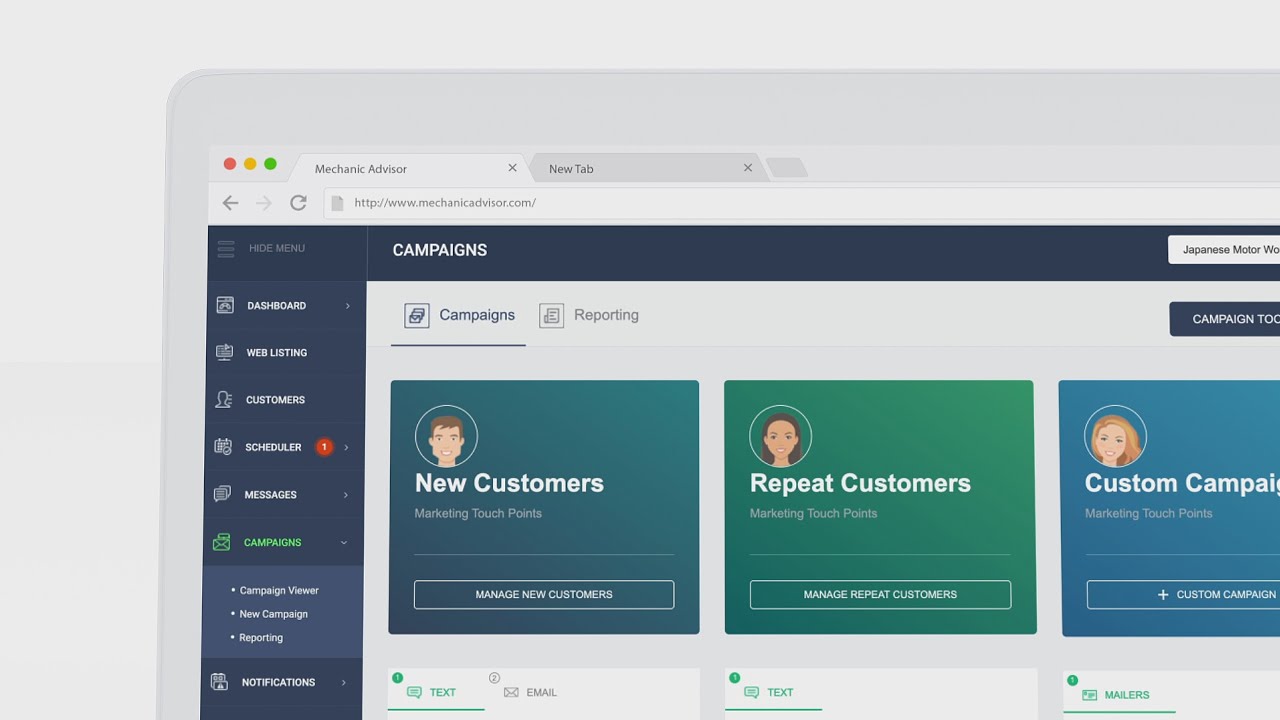The height and width of the screenshot is (720, 1280).
Task: Open a new browser tab with the blank tab button
Action: [787, 168]
